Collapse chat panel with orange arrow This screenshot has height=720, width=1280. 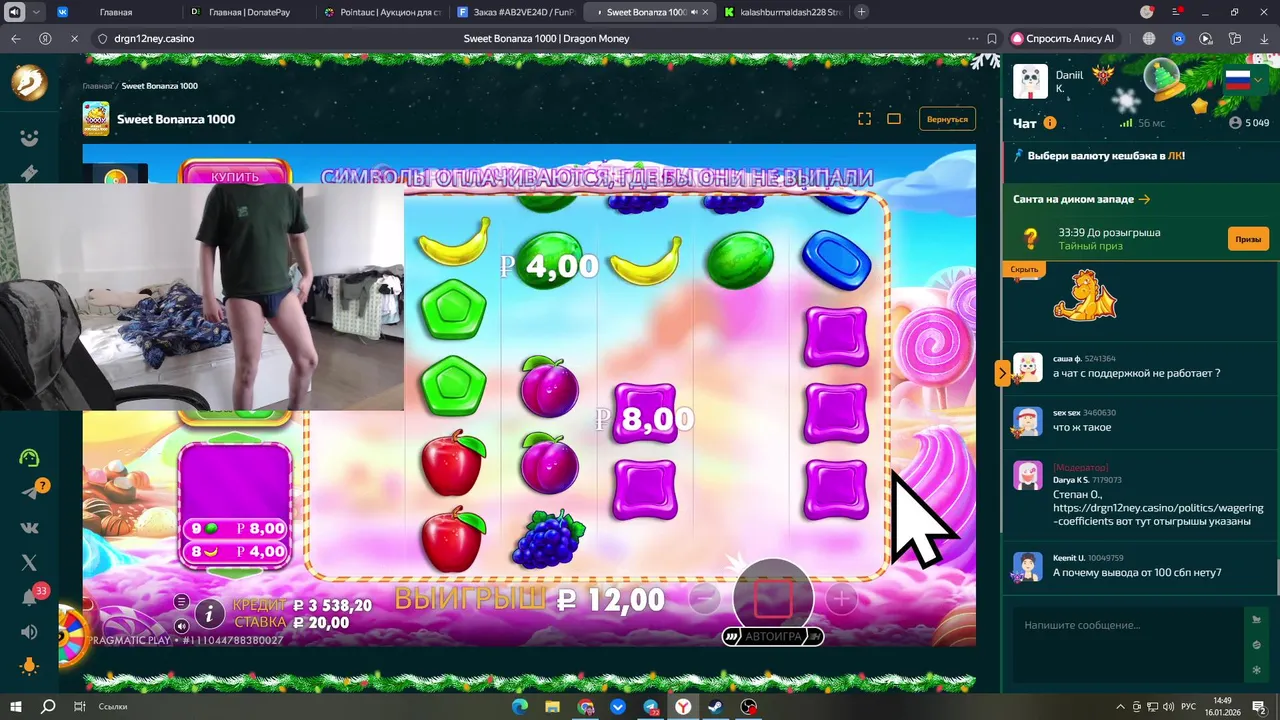pos(1002,373)
